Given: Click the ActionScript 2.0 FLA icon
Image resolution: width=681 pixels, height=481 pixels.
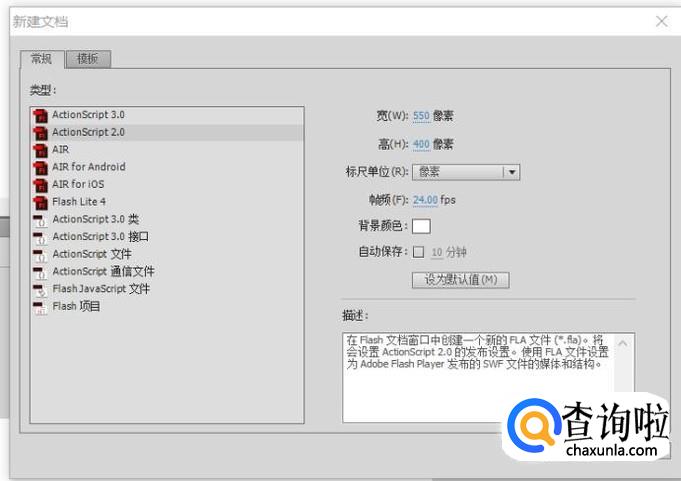Looking at the screenshot, I should [40, 133].
